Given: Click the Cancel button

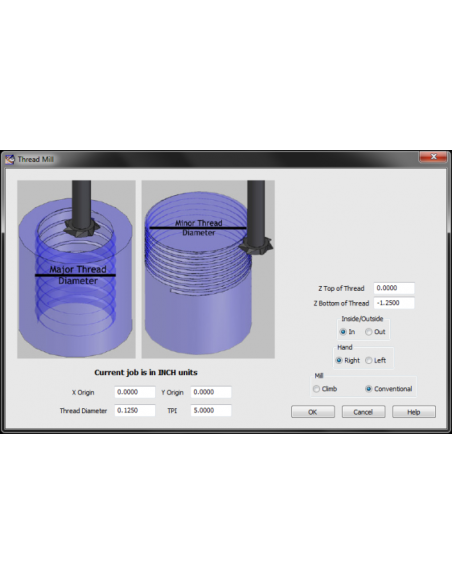Looking at the screenshot, I should tap(363, 412).
